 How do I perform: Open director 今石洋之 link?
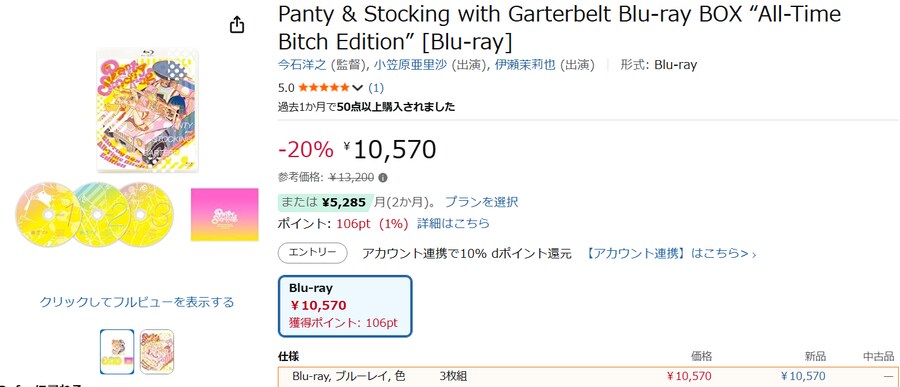303,65
